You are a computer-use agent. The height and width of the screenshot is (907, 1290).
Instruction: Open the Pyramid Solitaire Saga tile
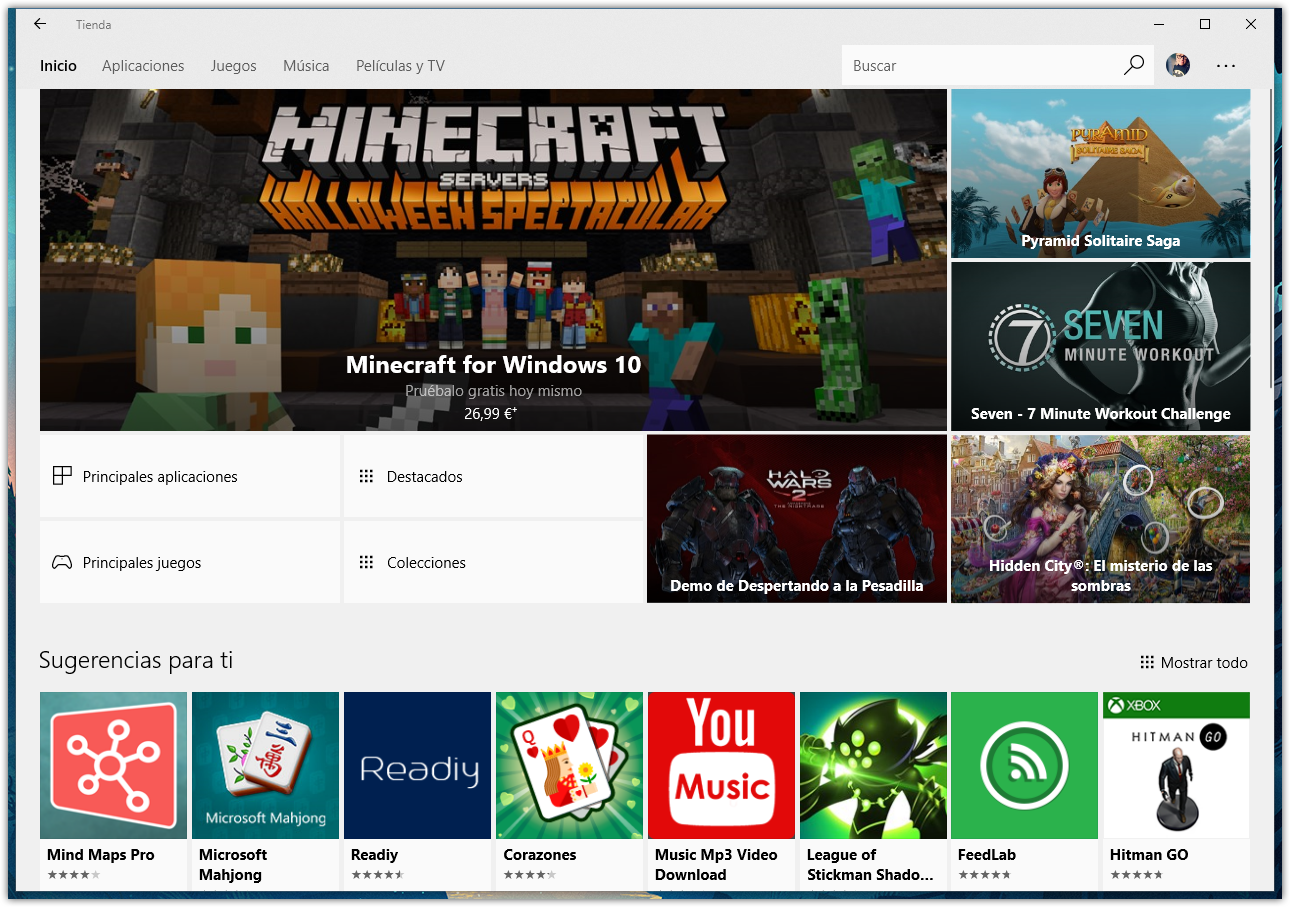coord(1100,173)
